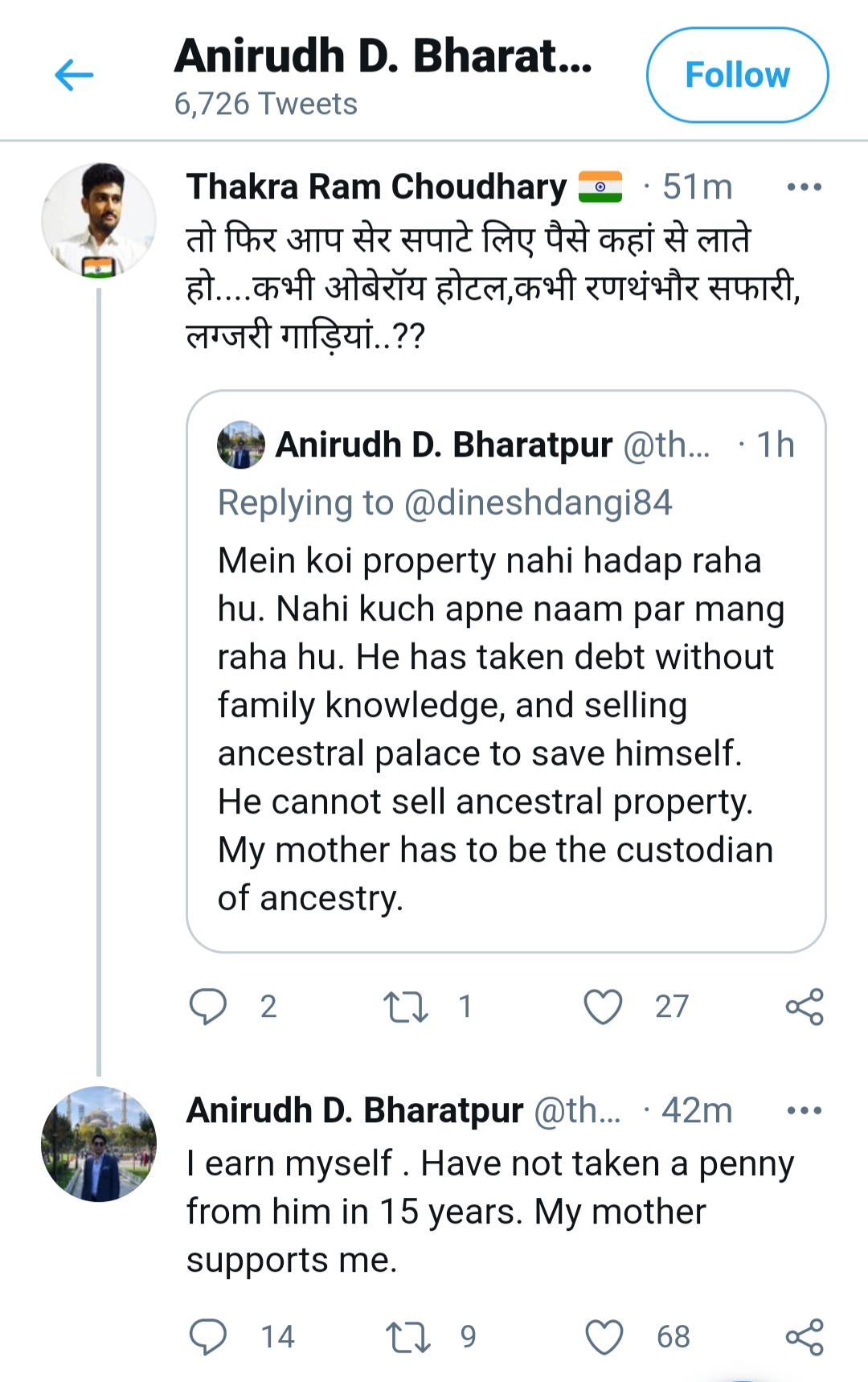Tap the back arrow icon
This screenshot has height=1382, width=868.
(x=74, y=76)
